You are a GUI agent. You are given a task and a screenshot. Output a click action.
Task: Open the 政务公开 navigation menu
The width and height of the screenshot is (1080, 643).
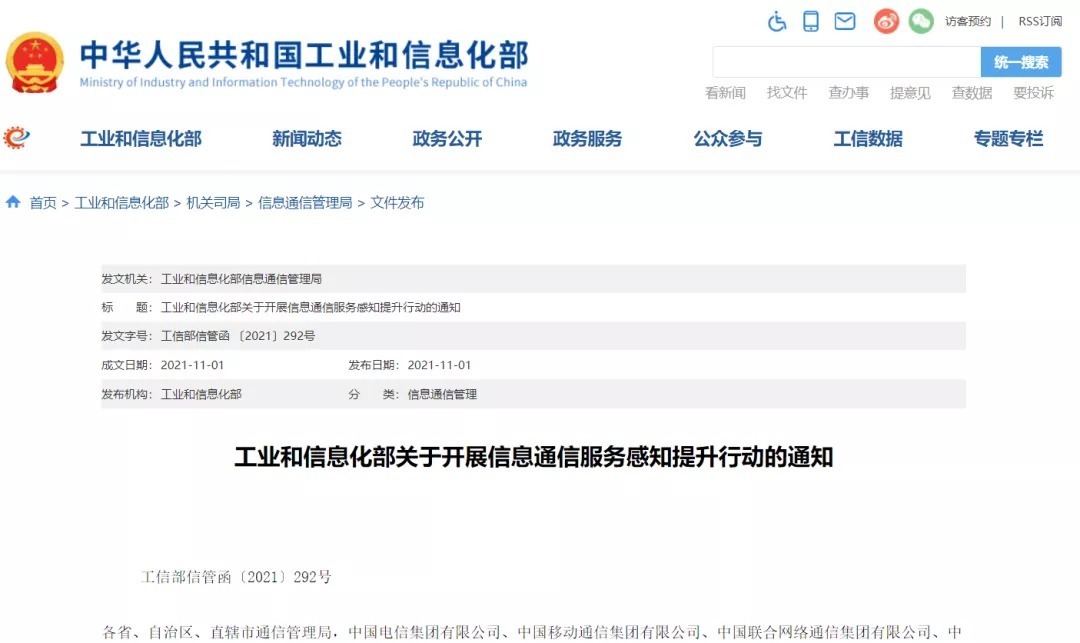(x=447, y=139)
